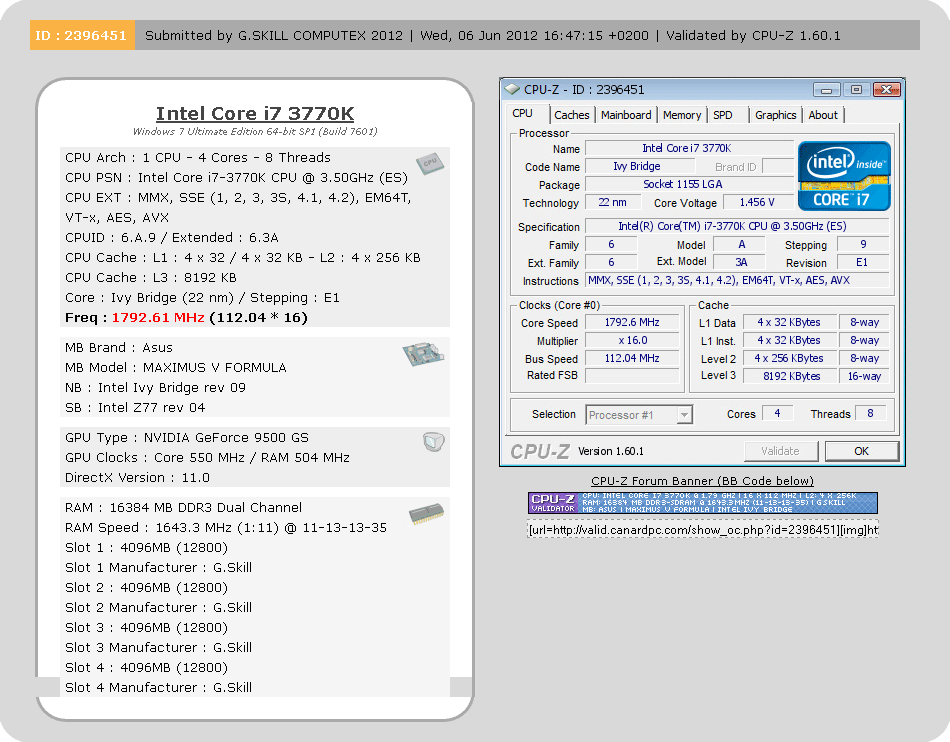
Task: Click the GPU Type : NVIDIA GeForce 9500 GS line
Action: click(x=187, y=438)
